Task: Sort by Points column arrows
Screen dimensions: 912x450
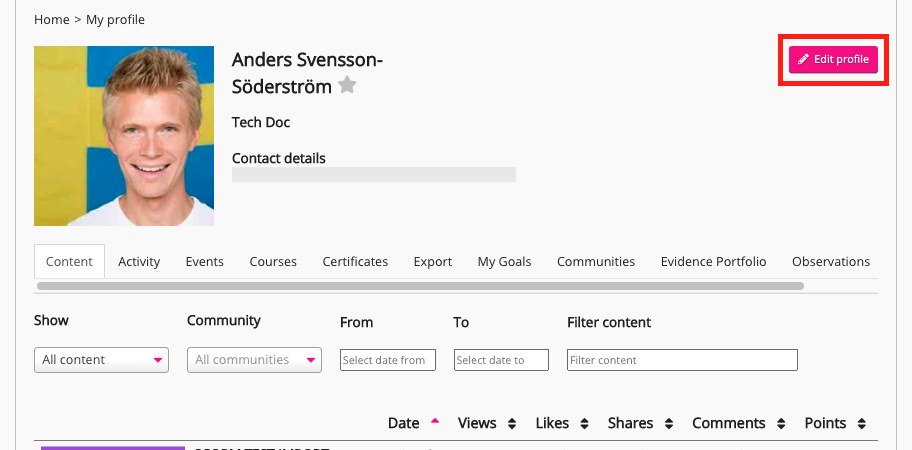Action: coord(861,424)
